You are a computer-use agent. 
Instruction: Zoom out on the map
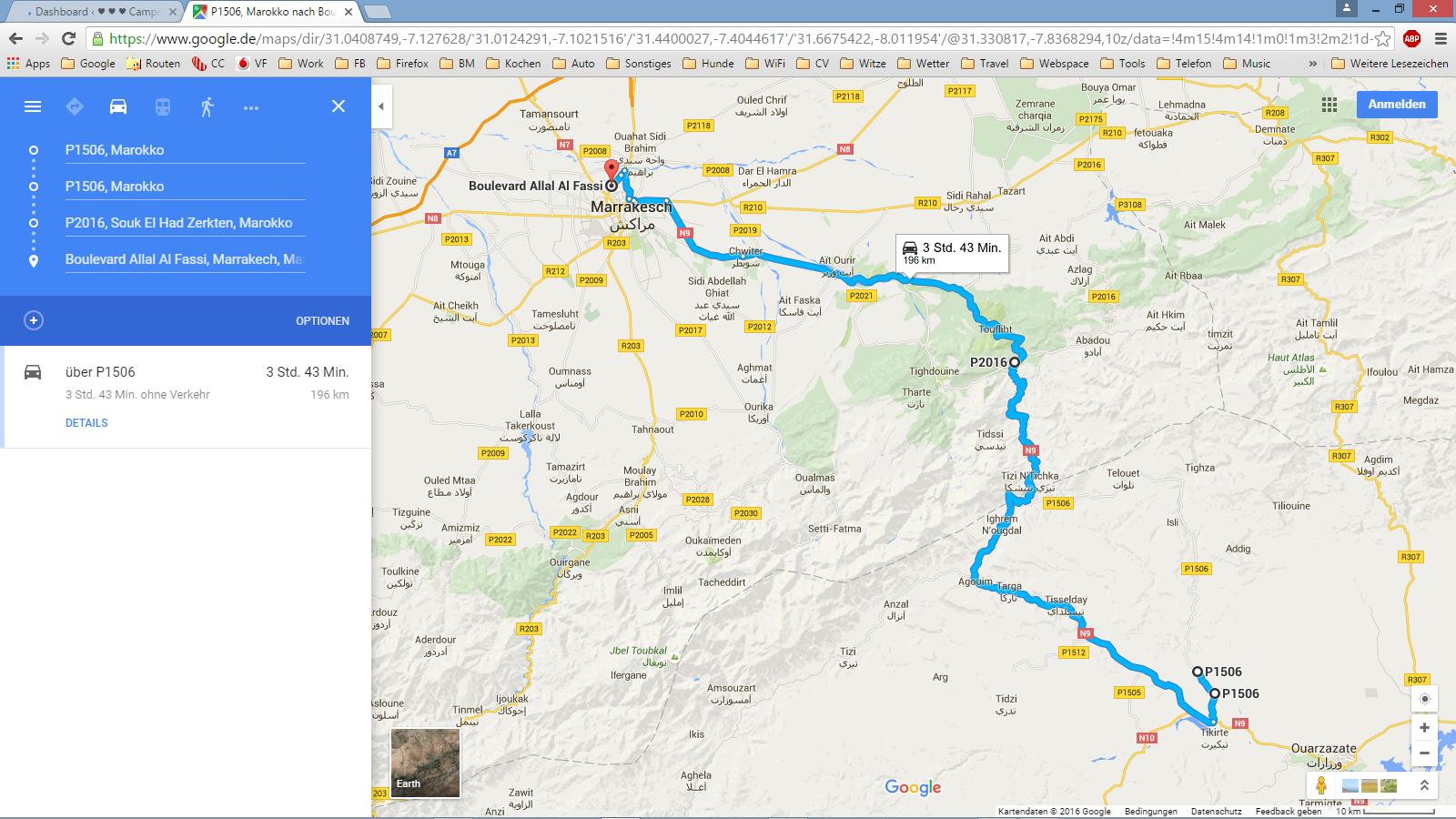click(1424, 753)
